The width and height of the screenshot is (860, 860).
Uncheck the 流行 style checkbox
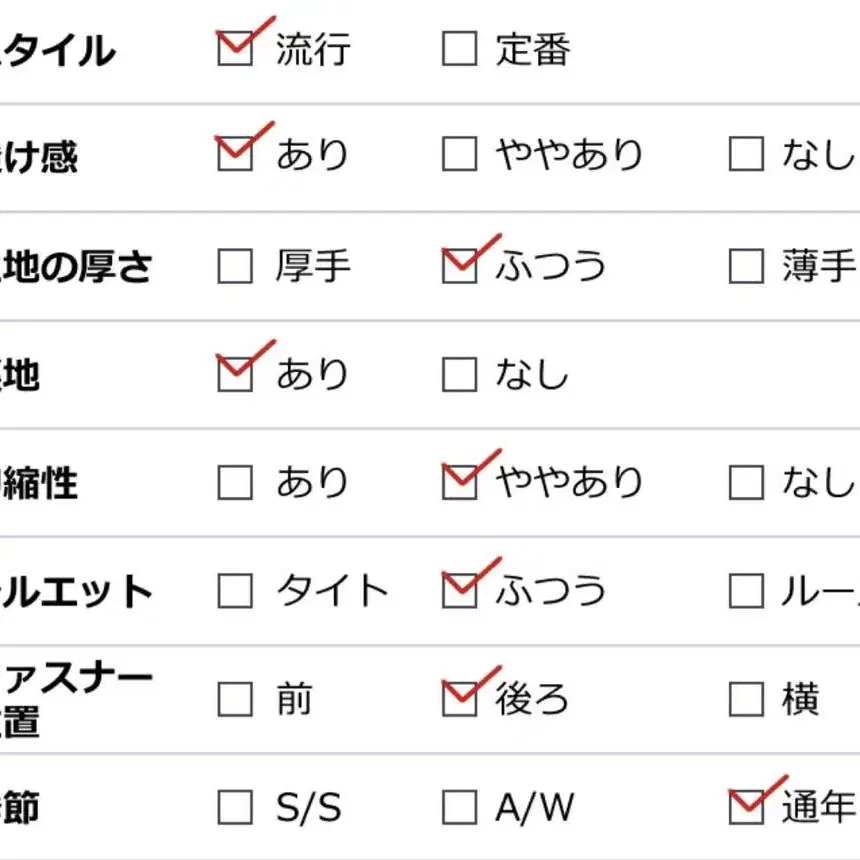(x=235, y=48)
